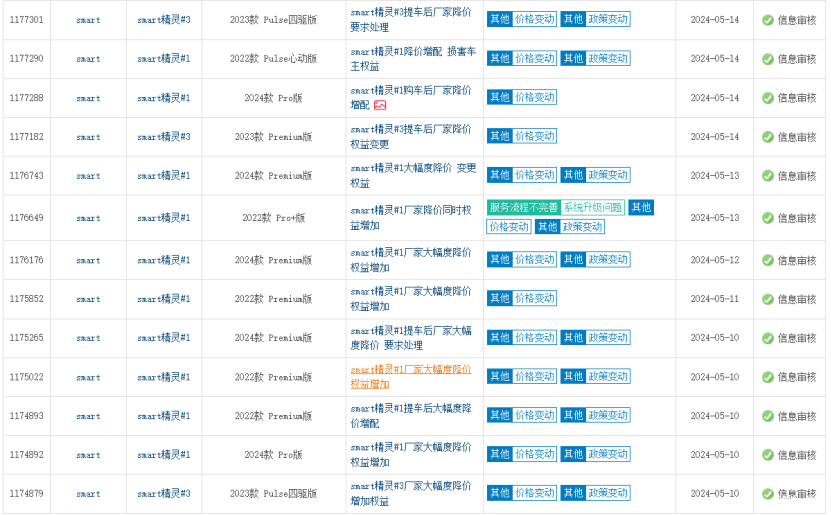
Task: Open complaint titled smart精灵#1降价增配 损害车主权益
Action: click(410, 59)
